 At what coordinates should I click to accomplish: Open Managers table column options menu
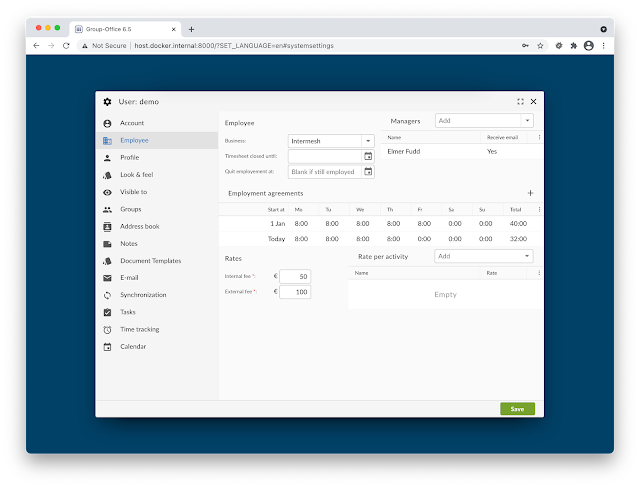pyautogui.click(x=539, y=138)
